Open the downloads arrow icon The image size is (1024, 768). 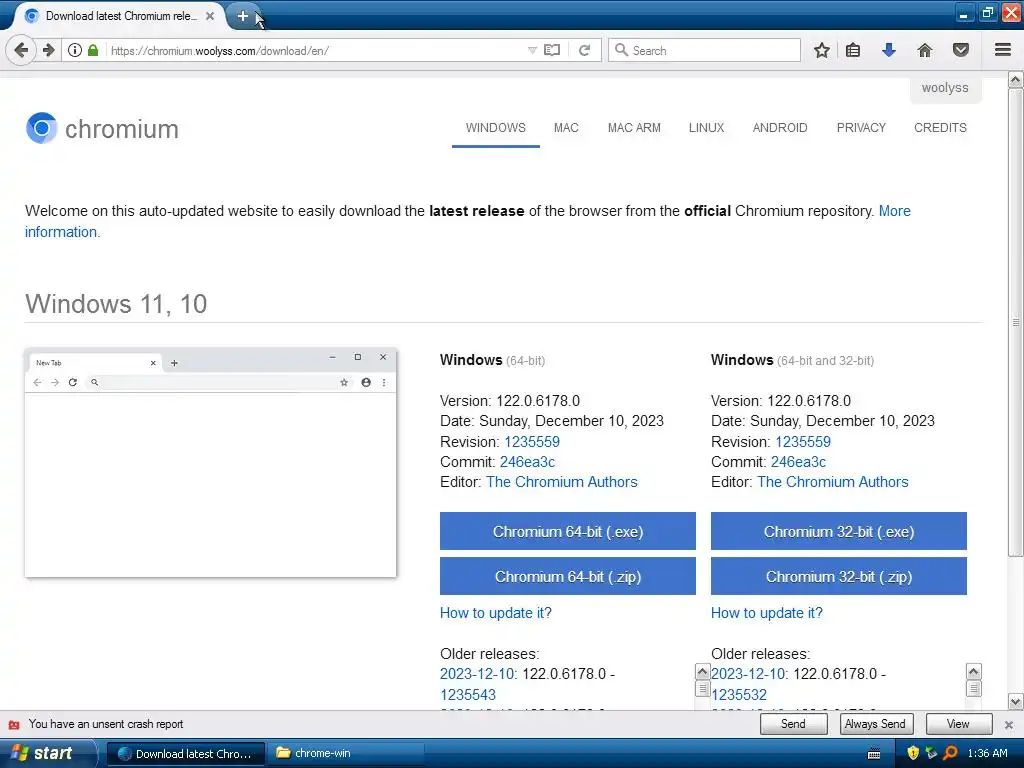pos(889,50)
